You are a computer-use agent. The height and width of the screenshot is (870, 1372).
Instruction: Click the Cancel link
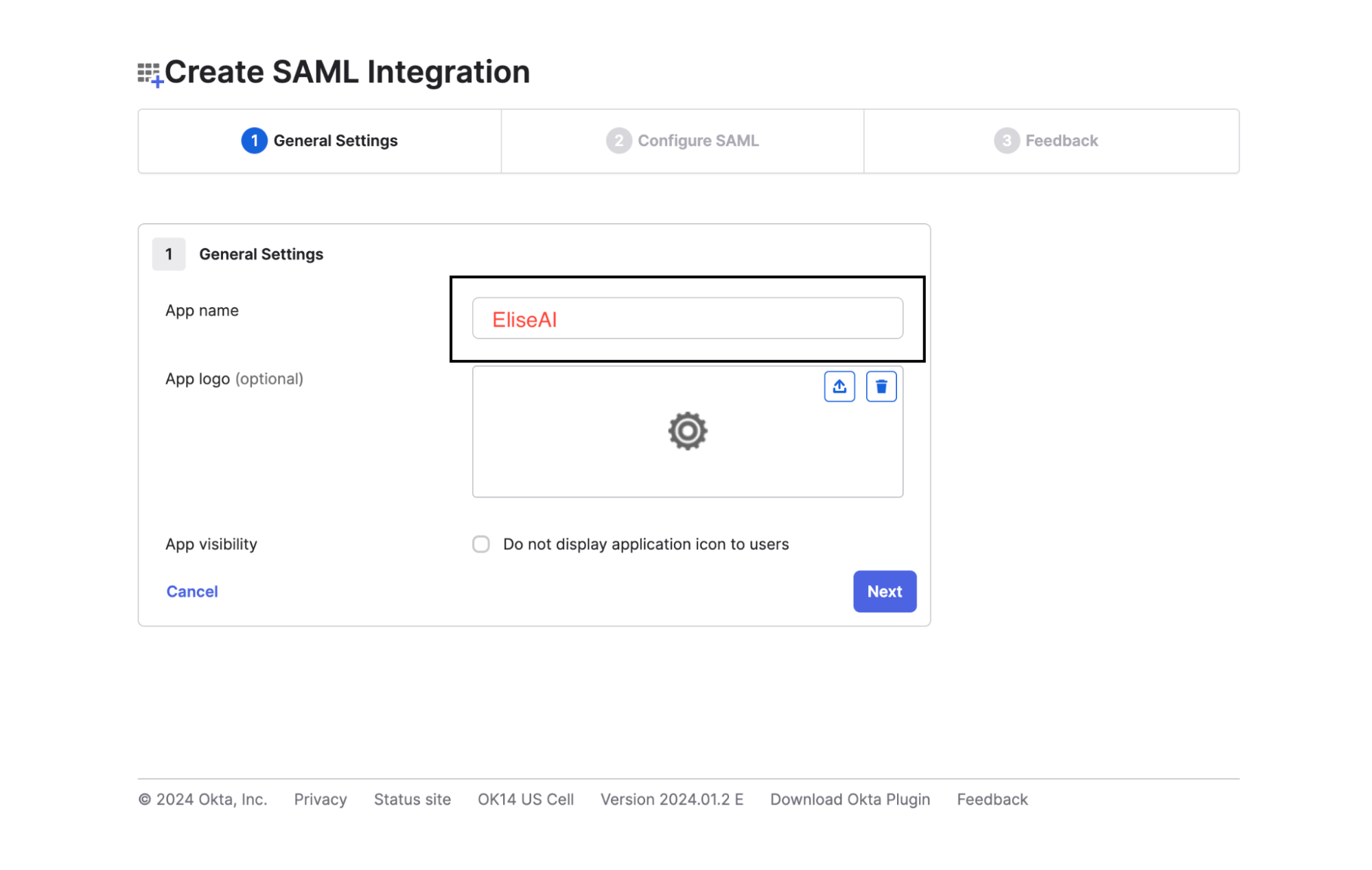tap(191, 591)
